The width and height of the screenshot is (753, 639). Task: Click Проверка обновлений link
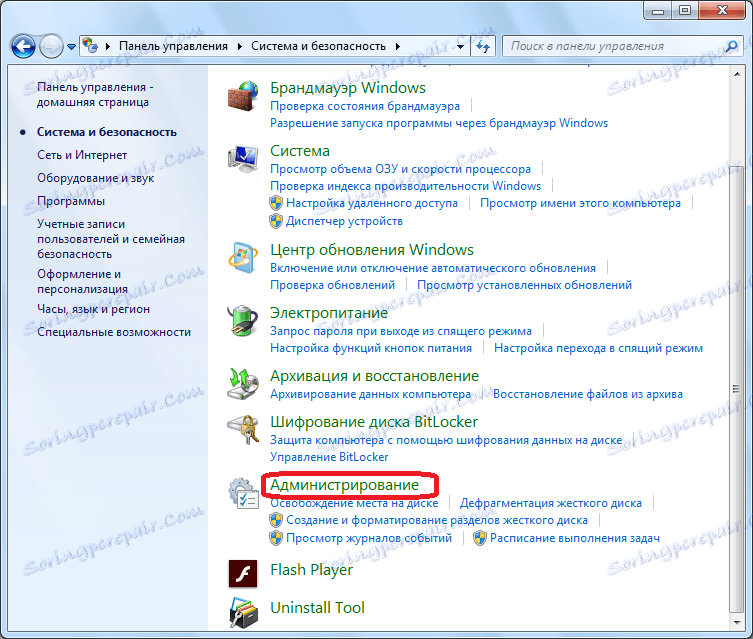332,285
